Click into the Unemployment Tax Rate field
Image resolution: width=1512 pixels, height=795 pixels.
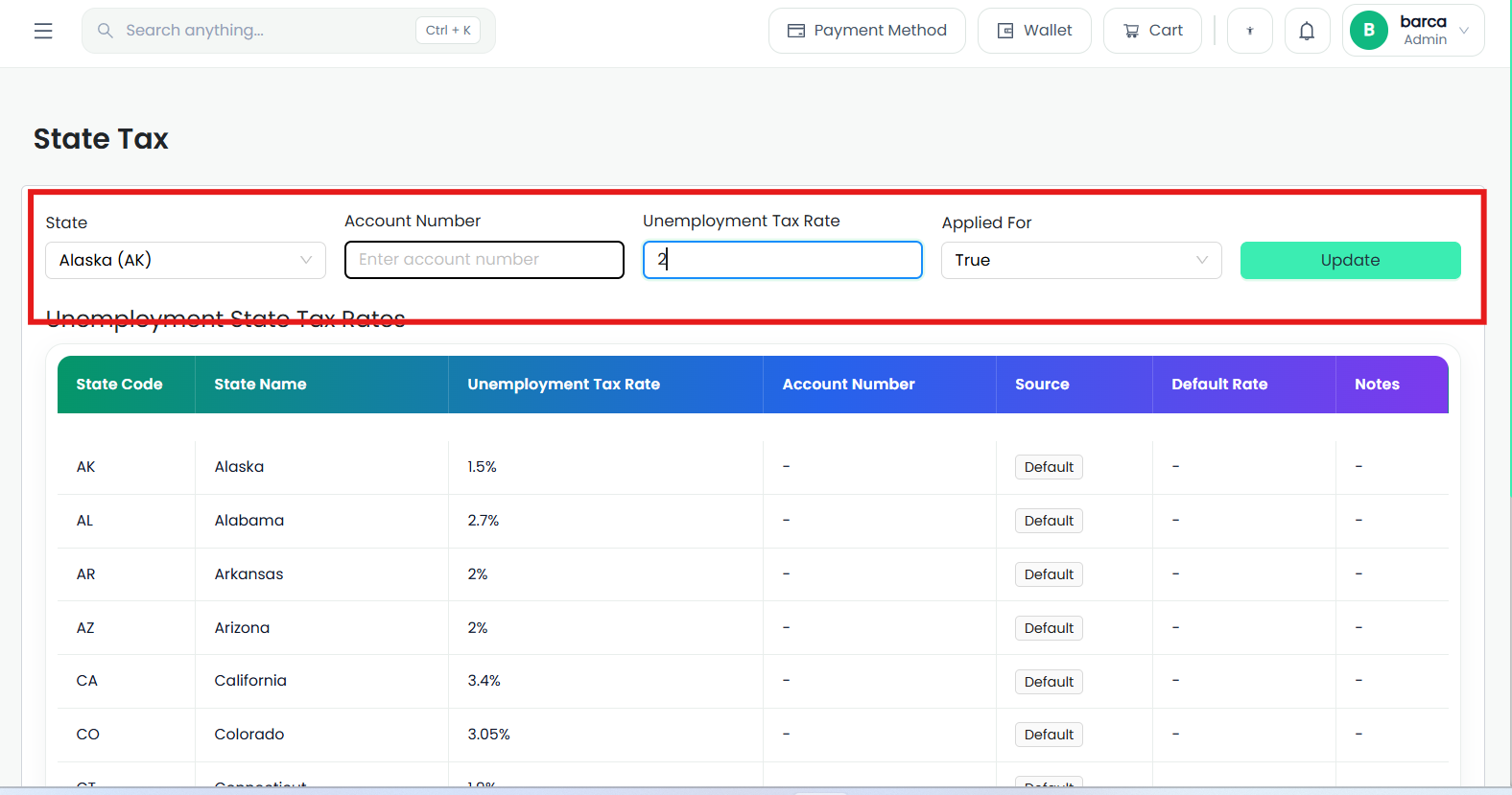tap(783, 260)
